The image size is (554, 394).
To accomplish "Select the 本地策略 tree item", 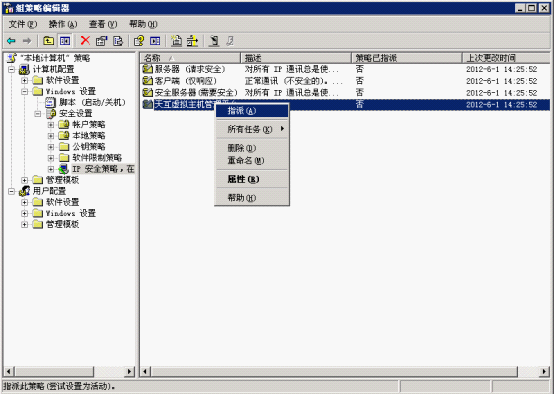I will [x=89, y=136].
